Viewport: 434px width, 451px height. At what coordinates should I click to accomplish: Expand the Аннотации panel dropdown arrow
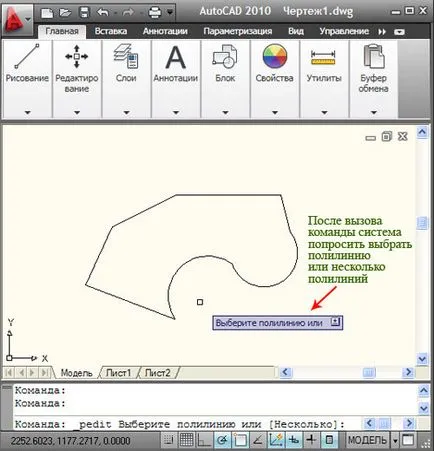pyautogui.click(x=176, y=113)
